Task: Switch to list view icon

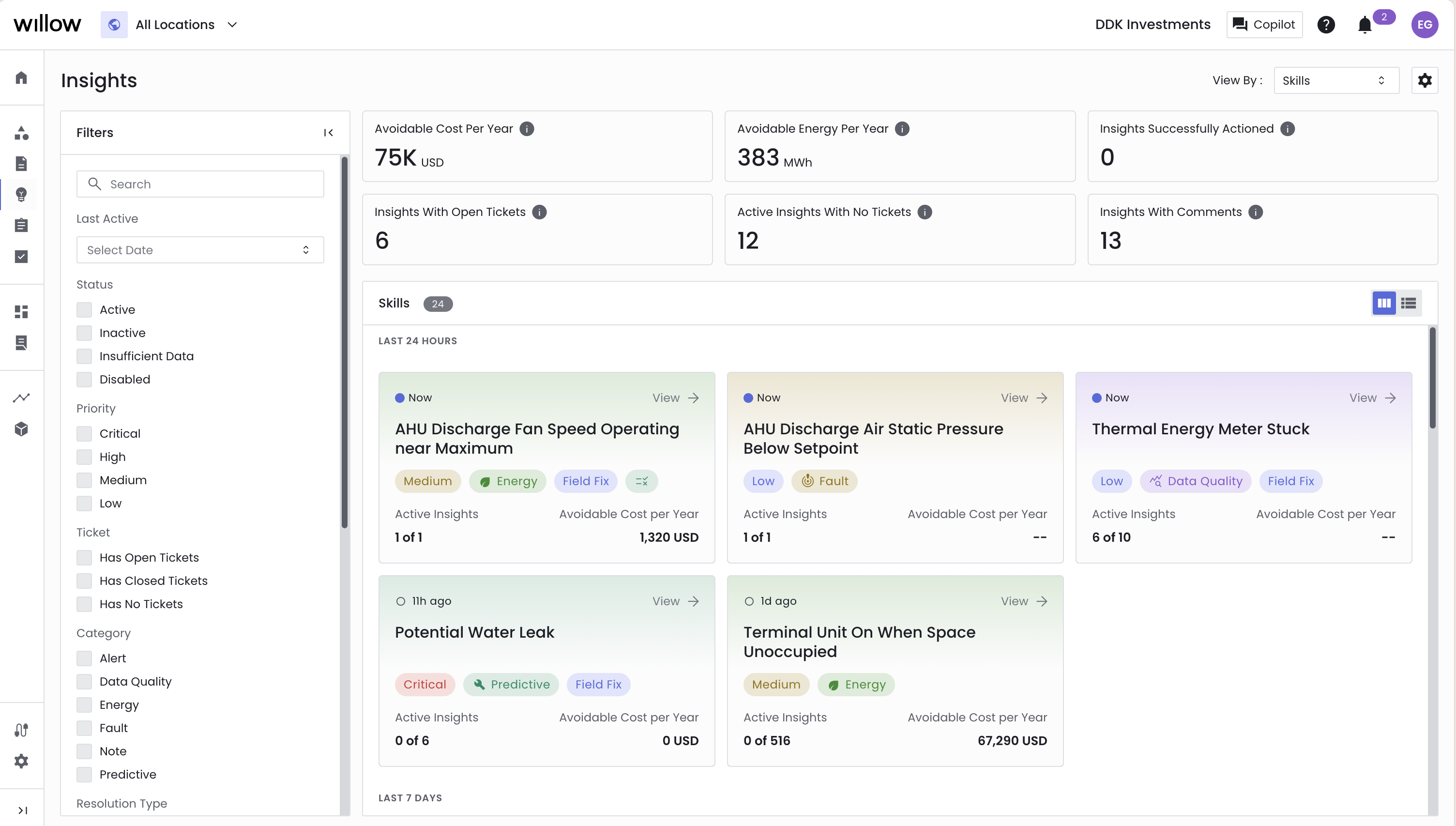Action: 1409,304
